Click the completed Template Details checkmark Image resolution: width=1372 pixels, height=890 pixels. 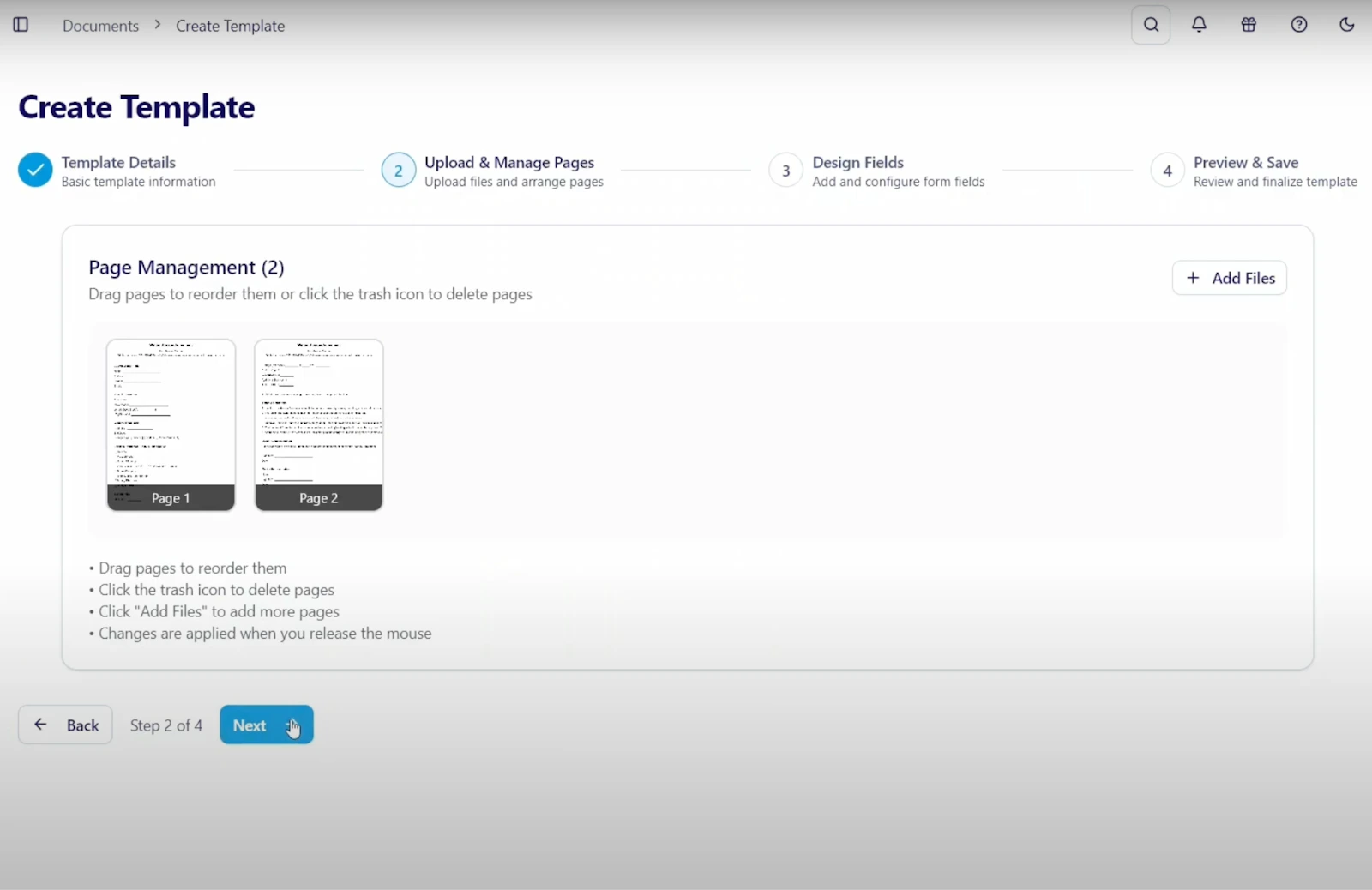(35, 171)
